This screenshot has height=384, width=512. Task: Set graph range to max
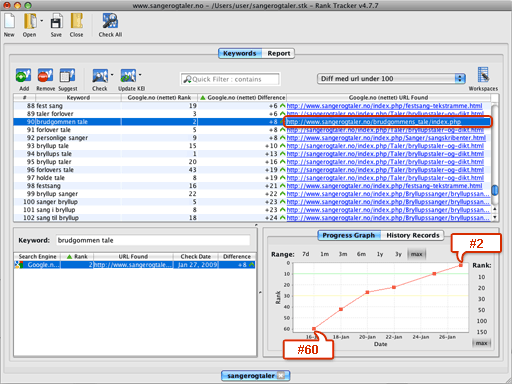(x=417, y=254)
